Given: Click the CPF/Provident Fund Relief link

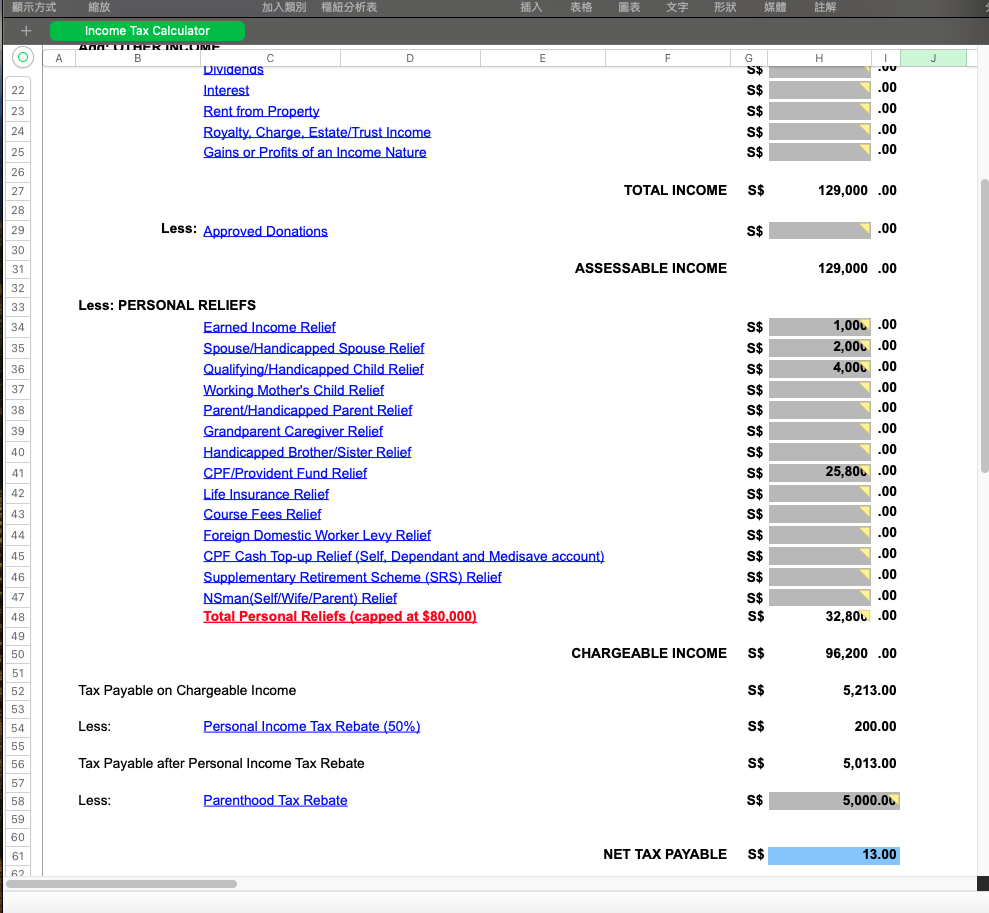Looking at the screenshot, I should pyautogui.click(x=285, y=473).
